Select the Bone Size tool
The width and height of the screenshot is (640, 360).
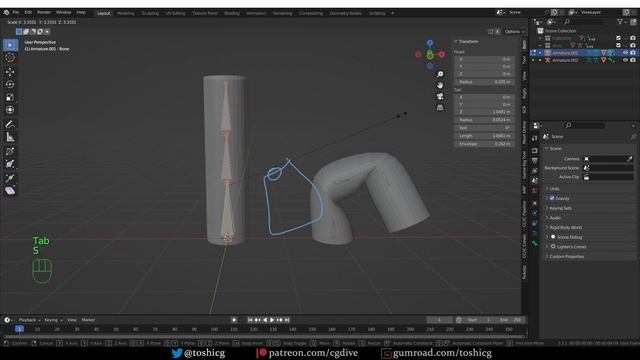pos(10,164)
